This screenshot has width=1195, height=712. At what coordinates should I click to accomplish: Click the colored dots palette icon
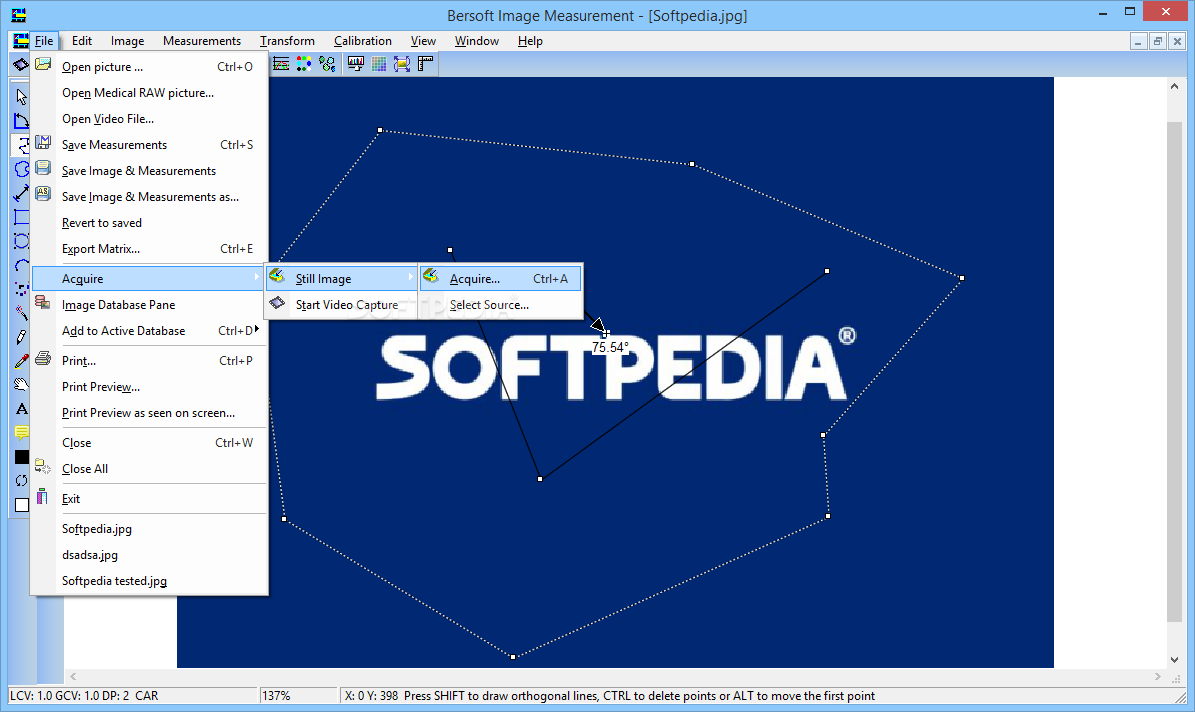pyautogui.click(x=304, y=64)
